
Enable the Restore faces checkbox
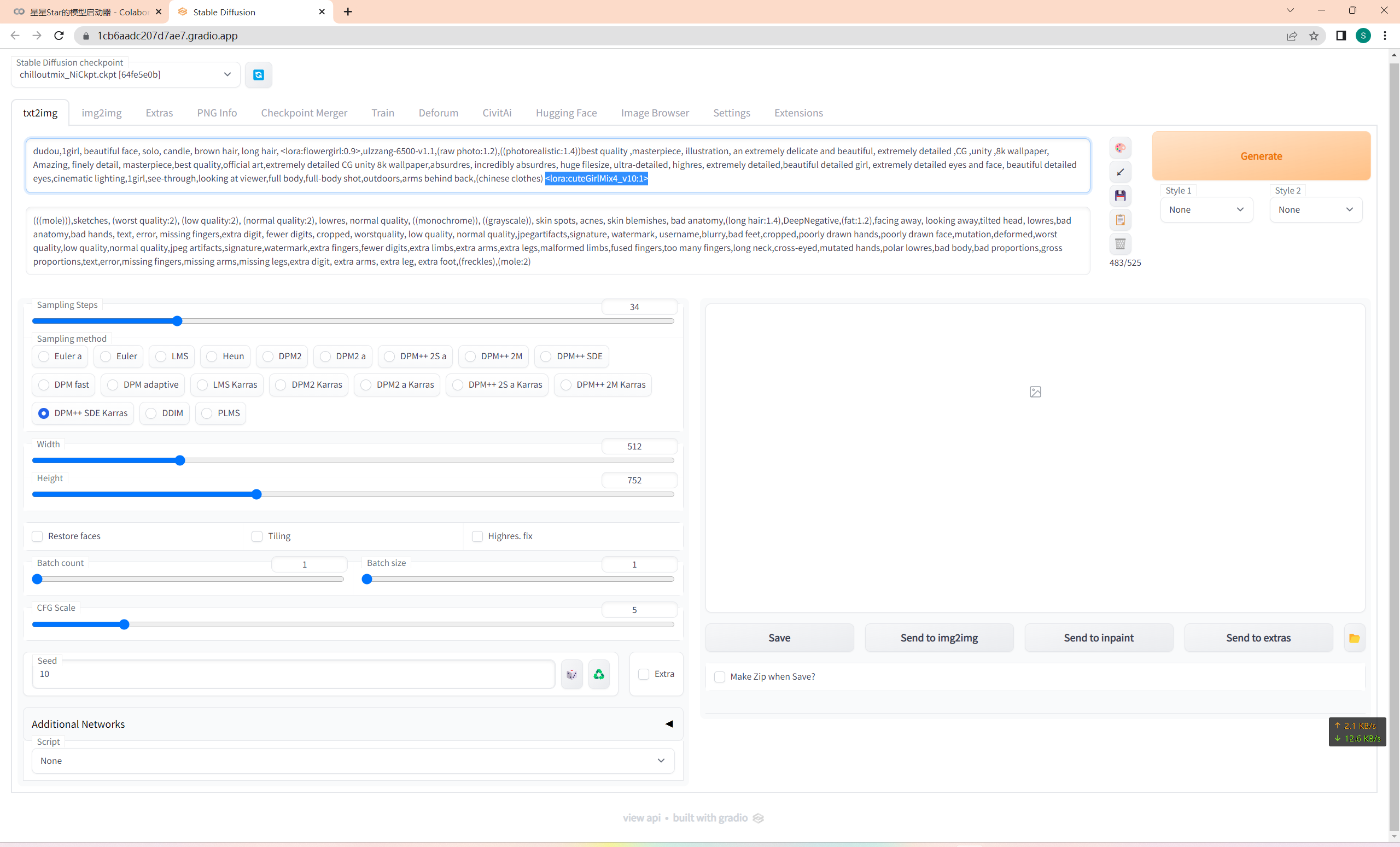tap(38, 536)
